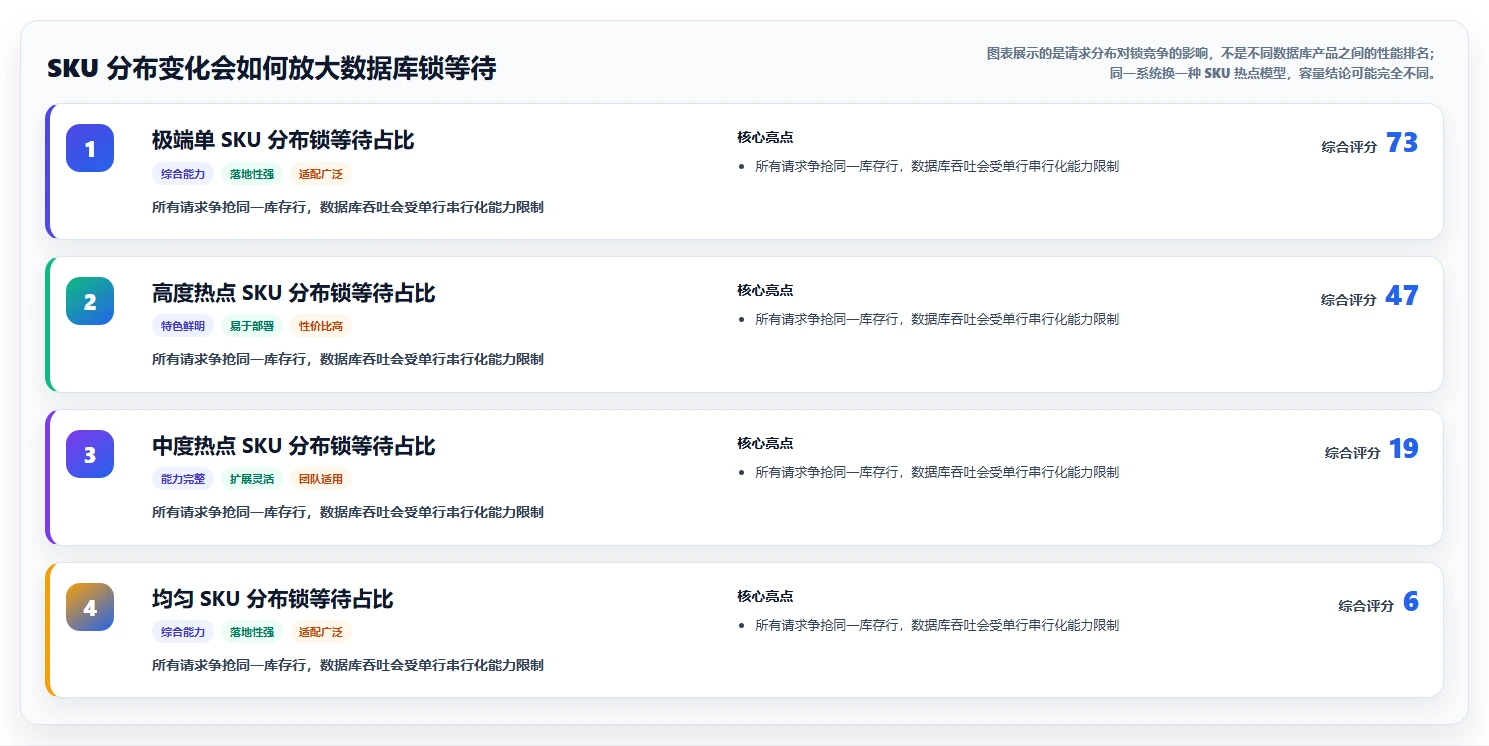Click 核心亮点 heading in 均匀 SKU card

tap(765, 596)
